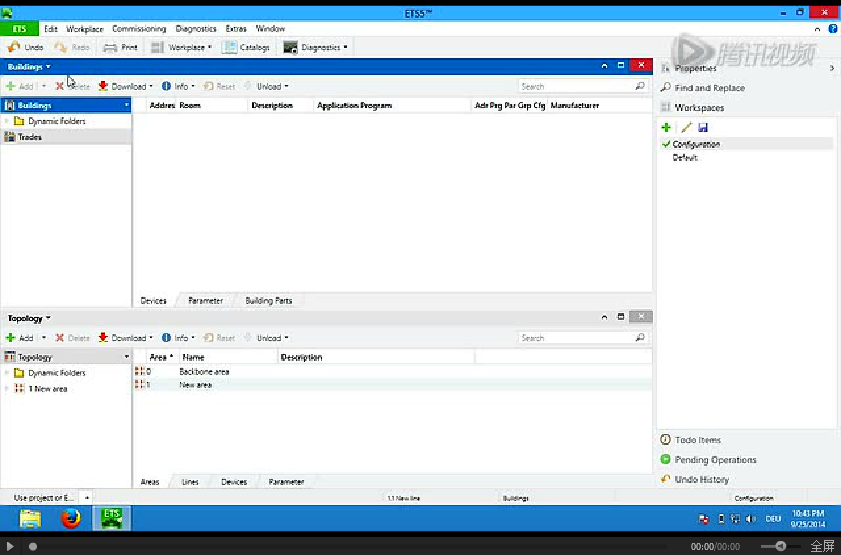Select the Configuration workspace
The image size is (841, 555).
coord(696,144)
